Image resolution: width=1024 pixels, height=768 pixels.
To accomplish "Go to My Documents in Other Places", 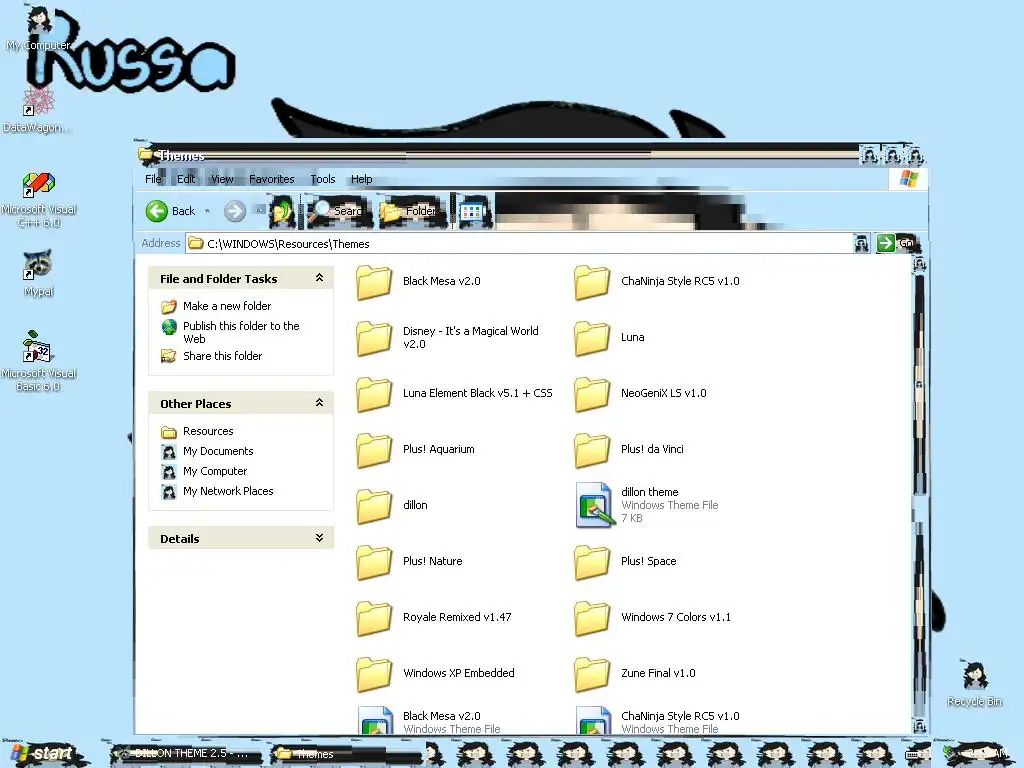I will click(x=218, y=451).
